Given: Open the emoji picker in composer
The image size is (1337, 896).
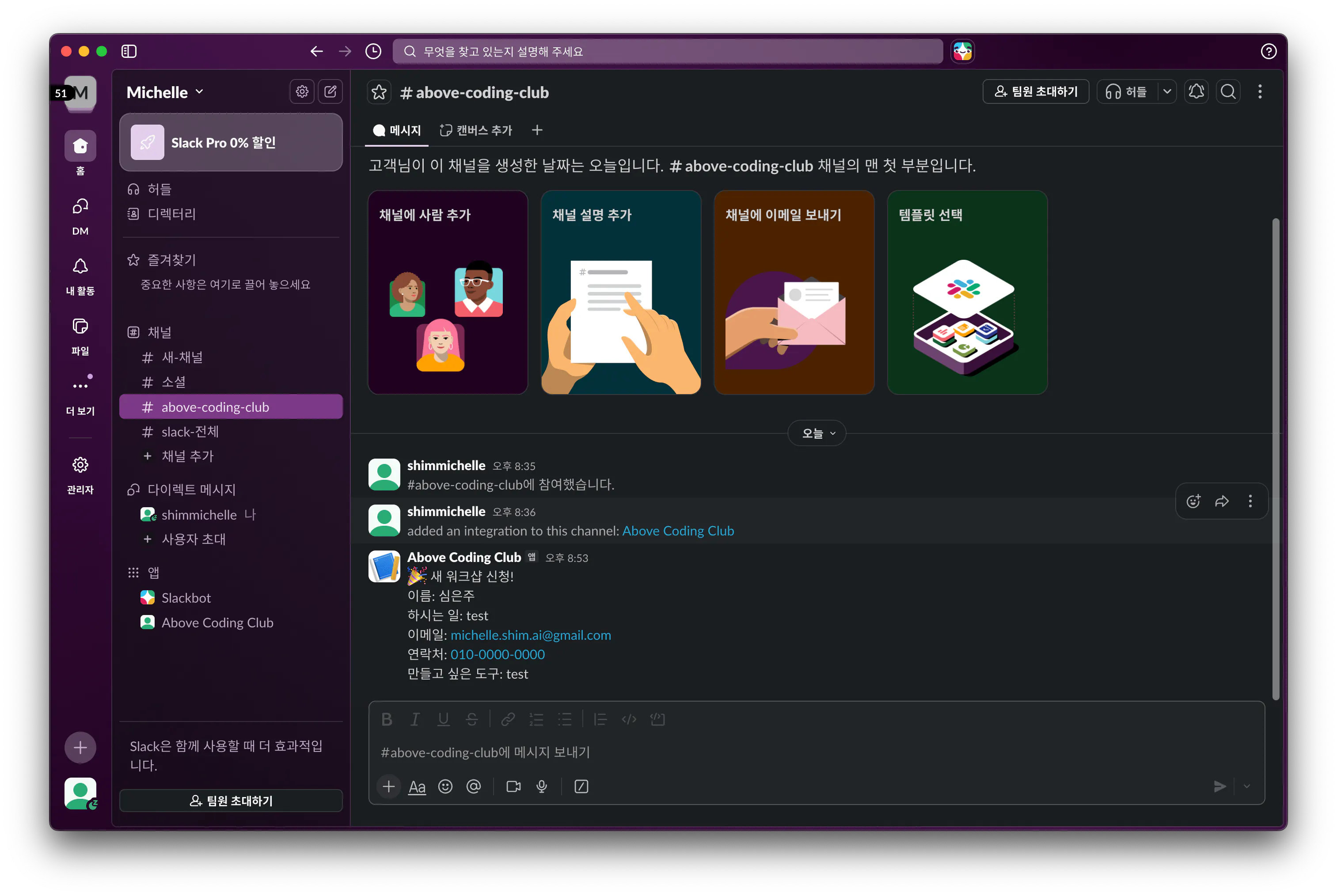Looking at the screenshot, I should click(445, 786).
